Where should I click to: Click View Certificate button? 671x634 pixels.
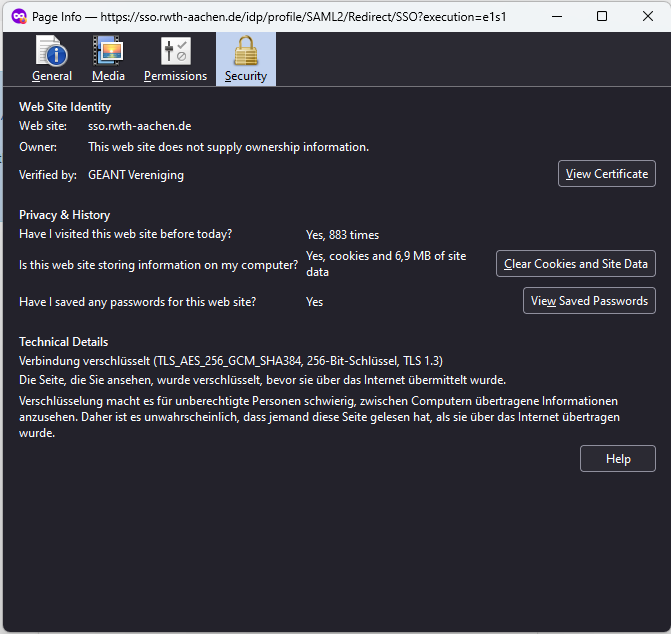pos(606,174)
